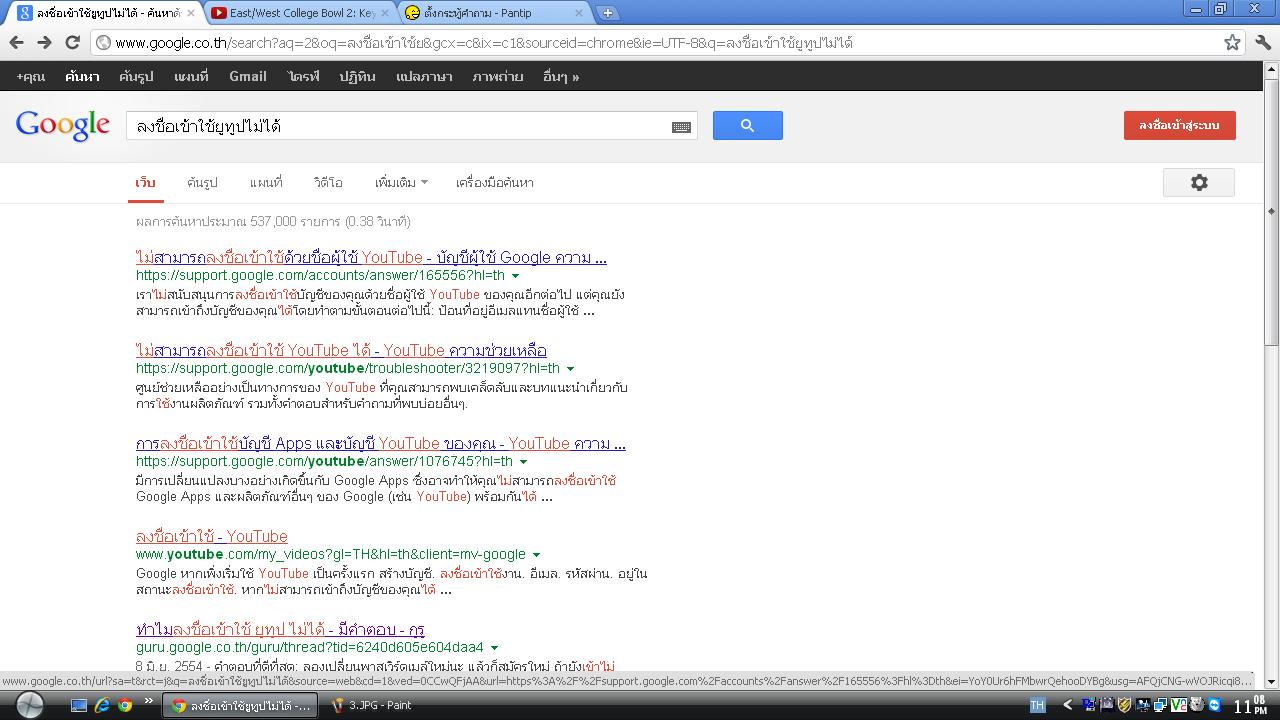The width and height of the screenshot is (1280, 720).
Task: Open a new tab in Chrome
Action: click(x=607, y=13)
